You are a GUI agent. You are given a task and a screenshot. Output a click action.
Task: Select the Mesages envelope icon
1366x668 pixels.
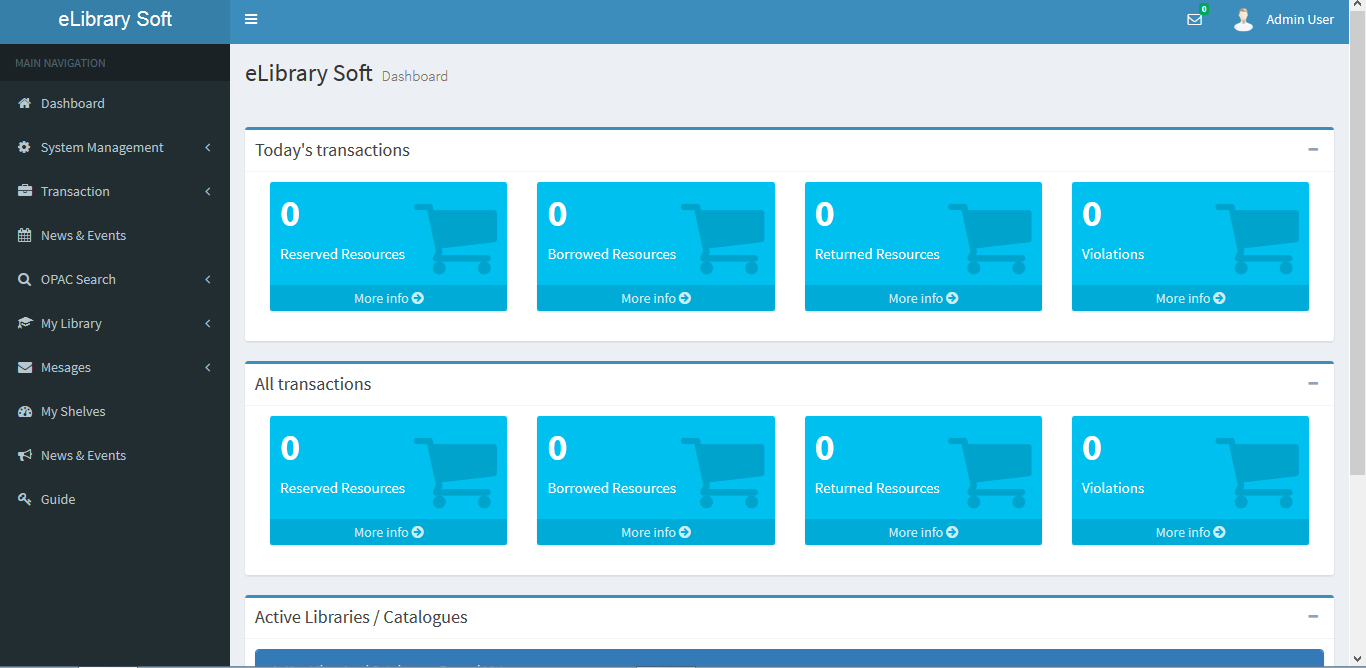(x=23, y=367)
